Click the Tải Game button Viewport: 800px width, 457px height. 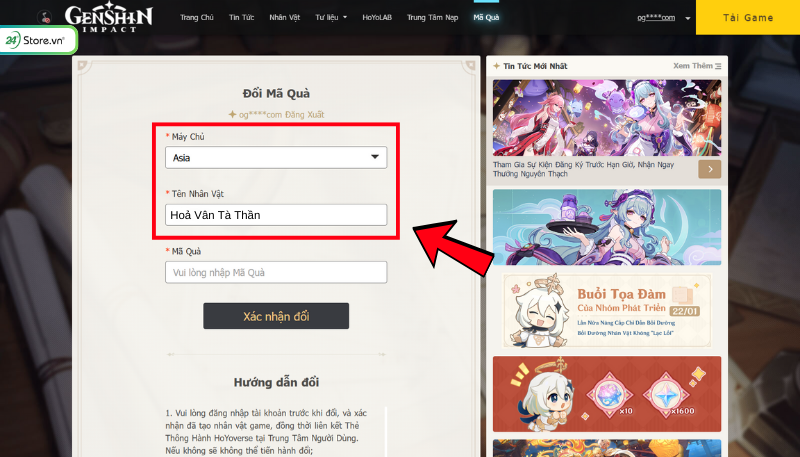click(x=748, y=17)
